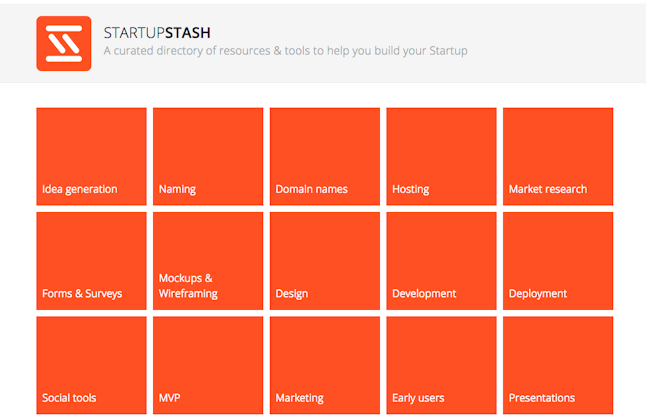Open the Marketing category tile
This screenshot has height=420, width=646.
325,365
